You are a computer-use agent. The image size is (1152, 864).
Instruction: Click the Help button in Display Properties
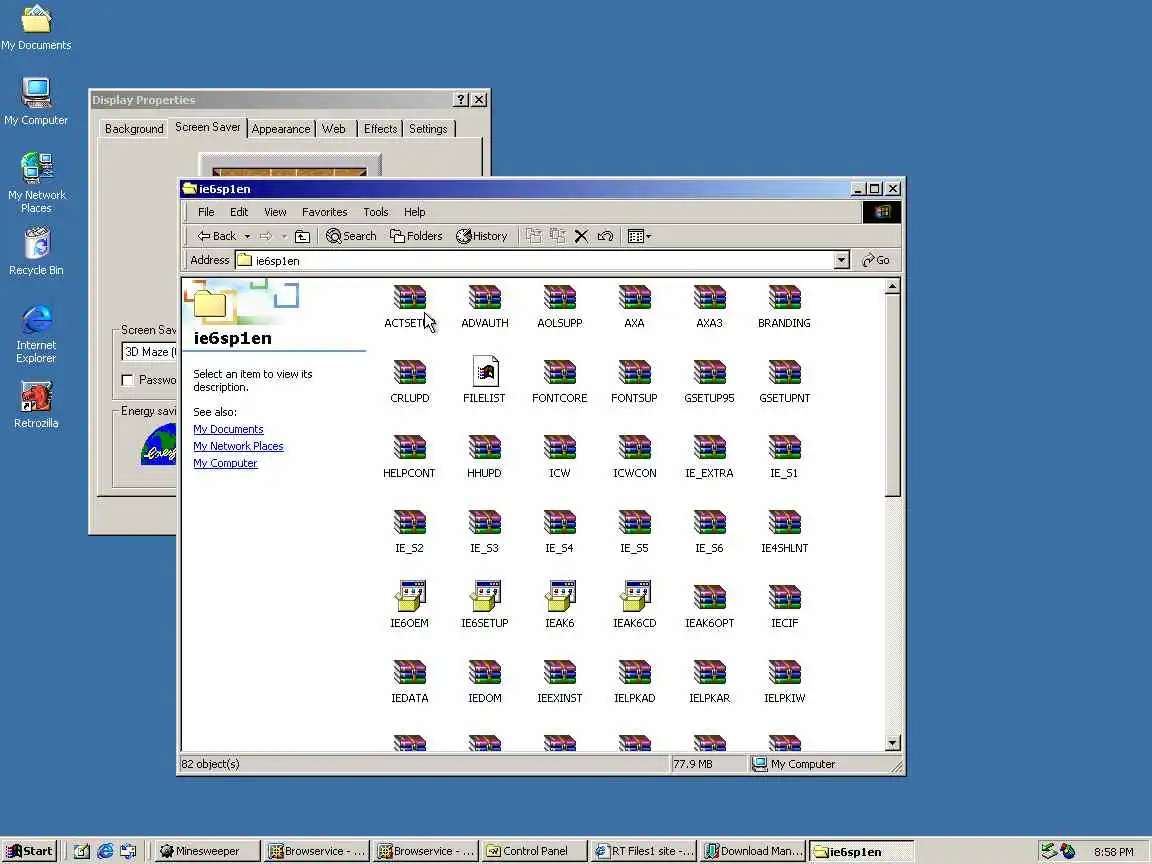pyautogui.click(x=461, y=100)
